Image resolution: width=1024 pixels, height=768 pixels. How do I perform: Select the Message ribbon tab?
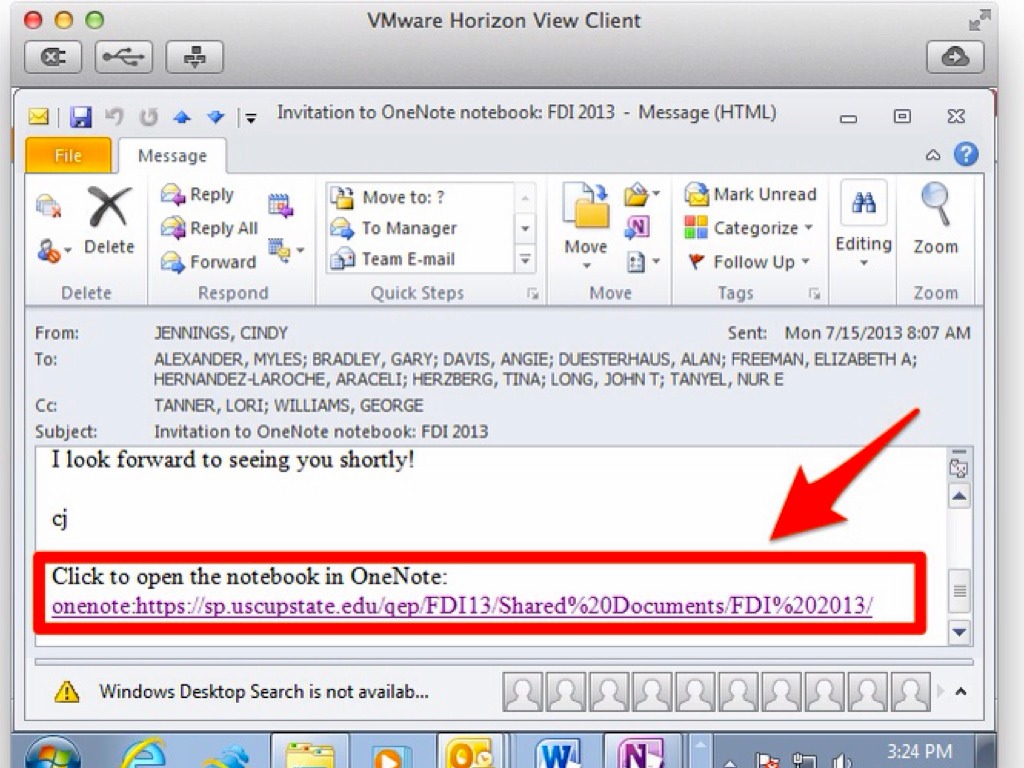[x=172, y=156]
